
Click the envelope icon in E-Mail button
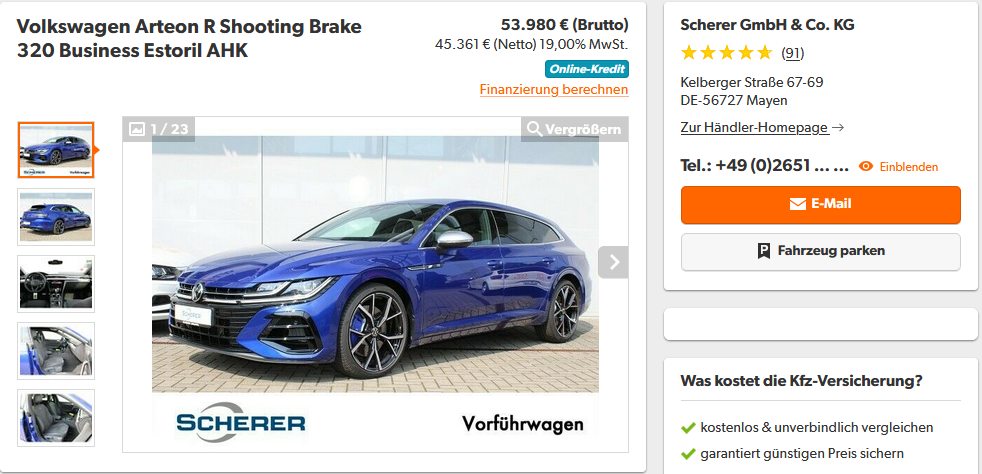click(x=797, y=204)
